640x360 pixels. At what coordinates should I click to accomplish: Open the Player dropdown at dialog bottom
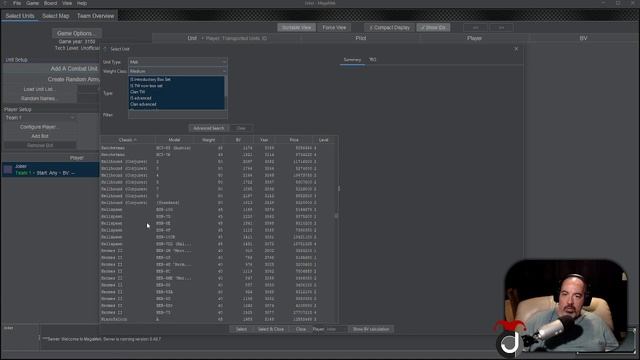point(336,329)
